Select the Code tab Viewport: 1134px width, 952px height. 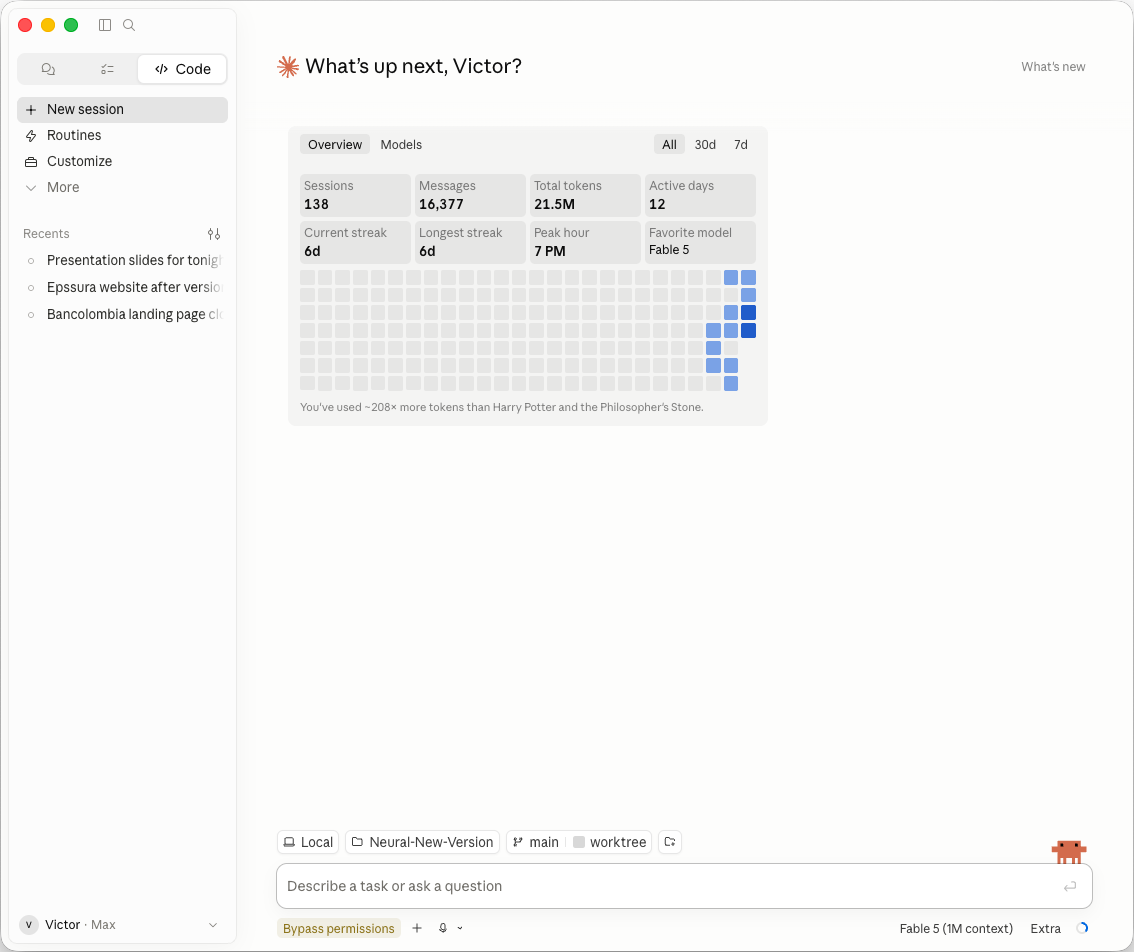pyautogui.click(x=182, y=69)
